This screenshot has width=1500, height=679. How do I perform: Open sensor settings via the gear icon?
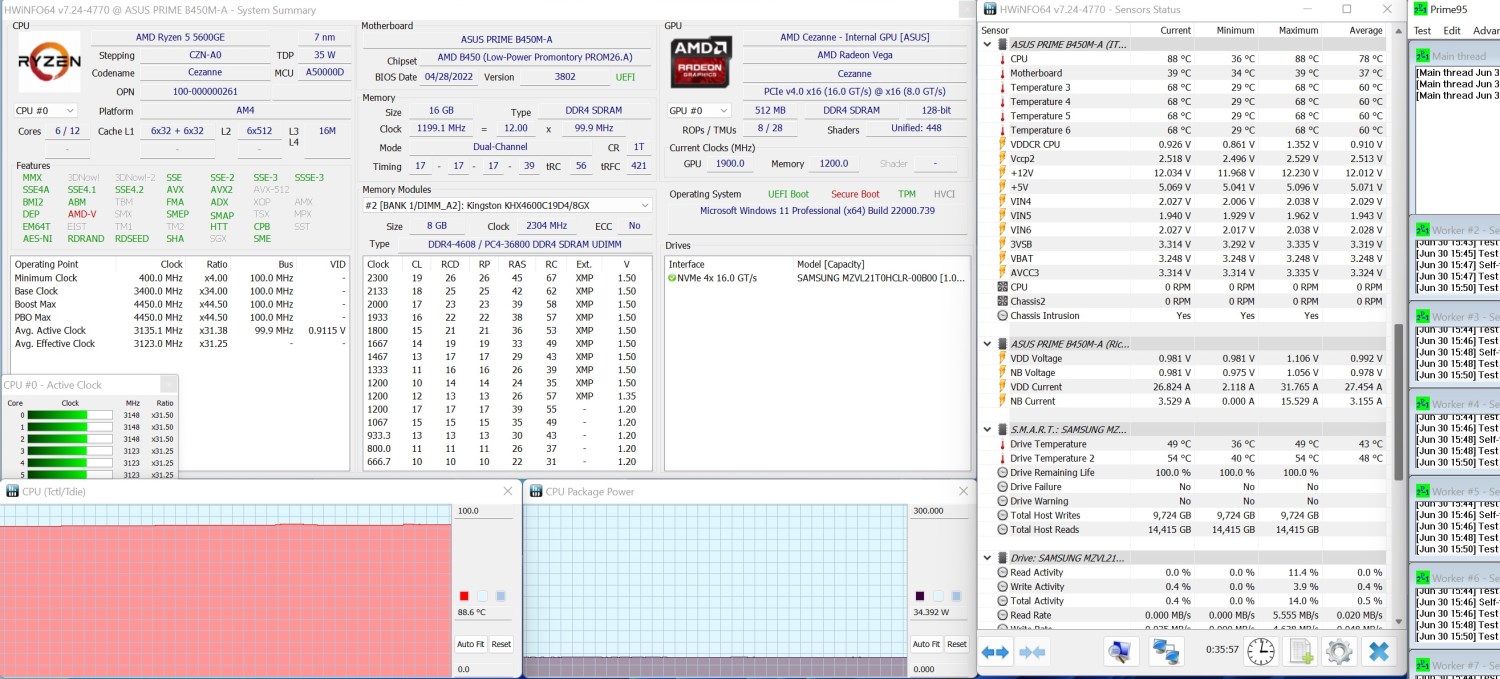1339,651
